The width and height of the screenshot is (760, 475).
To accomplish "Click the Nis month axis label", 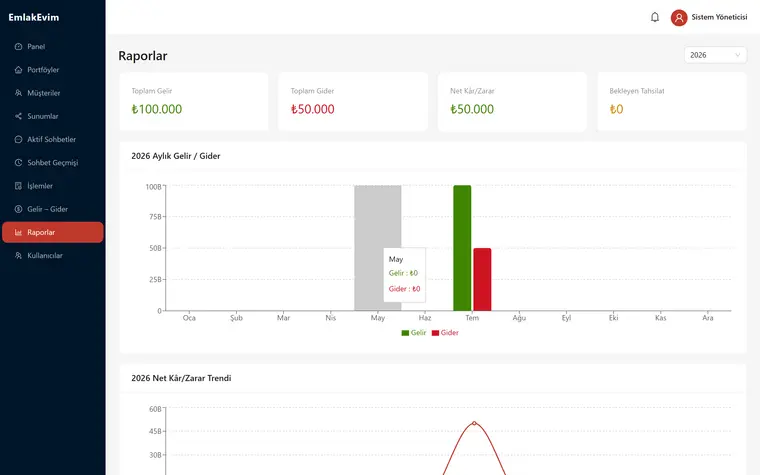I will (331, 318).
